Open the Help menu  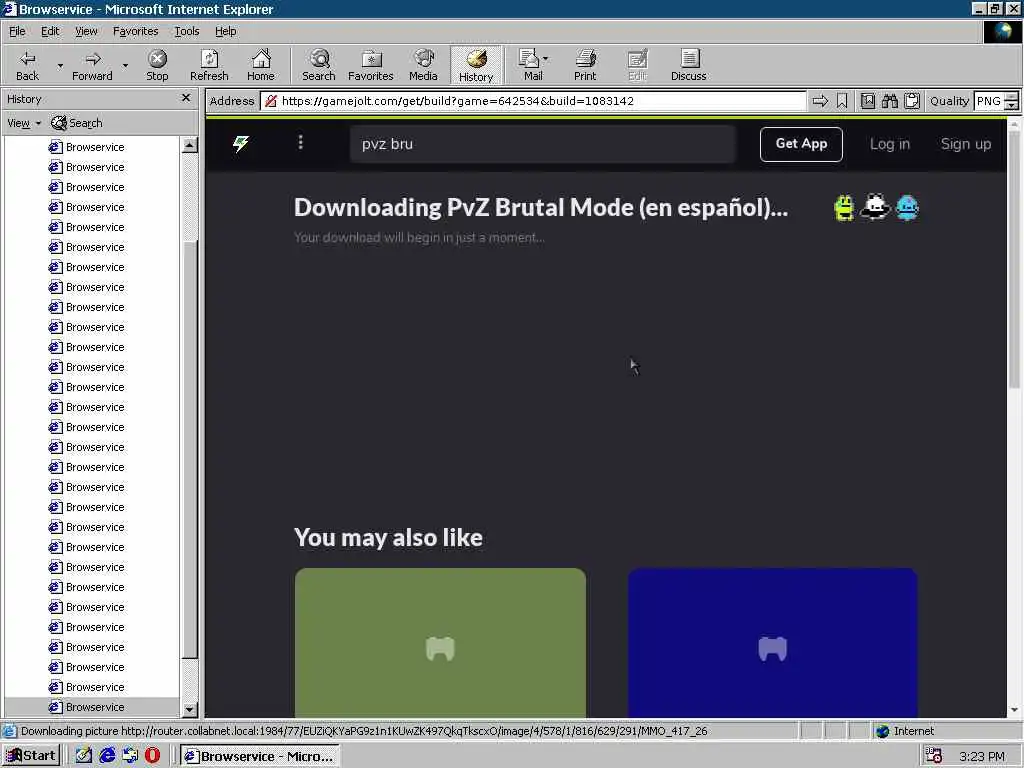pos(225,31)
